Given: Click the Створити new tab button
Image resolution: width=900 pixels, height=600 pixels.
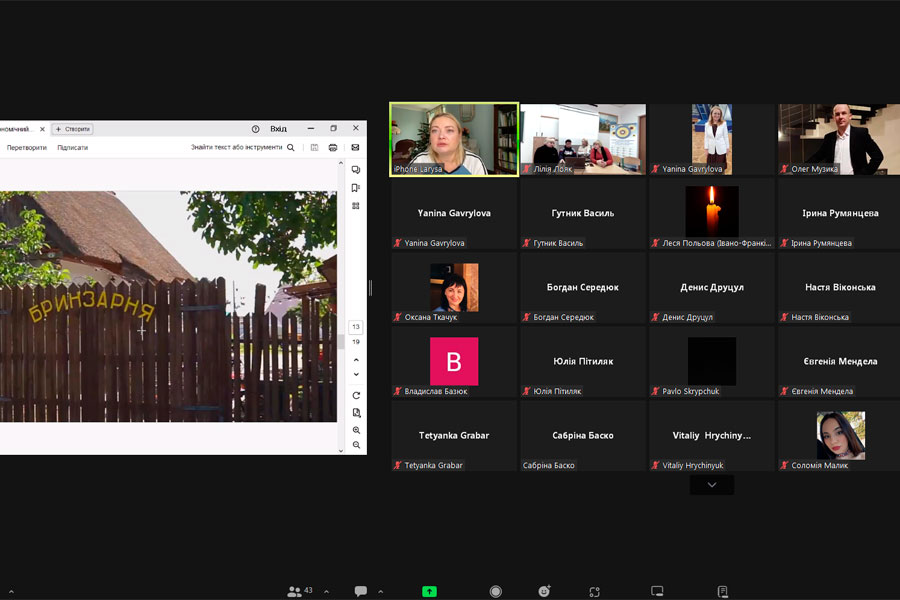Looking at the screenshot, I should point(73,129).
